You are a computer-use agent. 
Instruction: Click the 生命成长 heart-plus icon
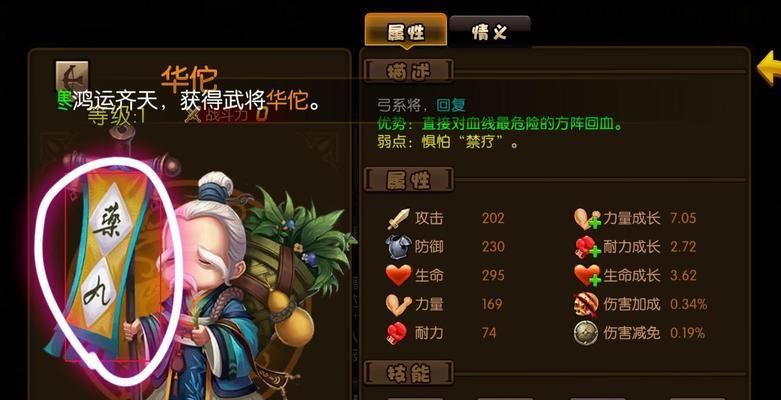point(587,275)
